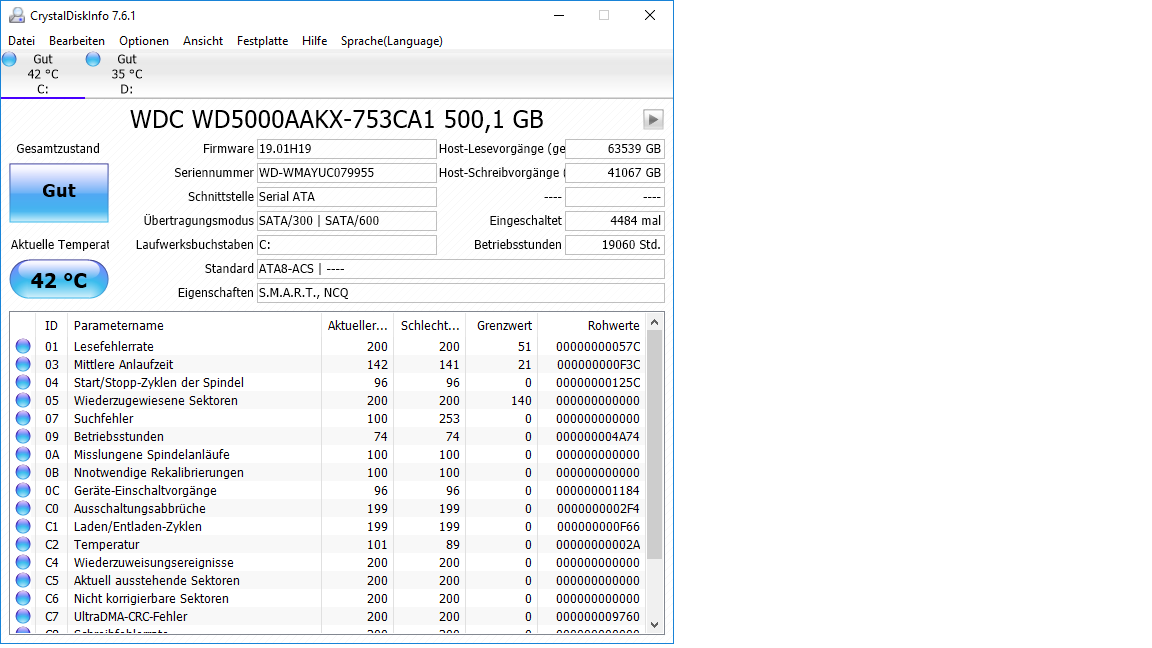This screenshot has width=1152, height=648.
Task: Open the Festplatte menu
Action: coord(262,41)
